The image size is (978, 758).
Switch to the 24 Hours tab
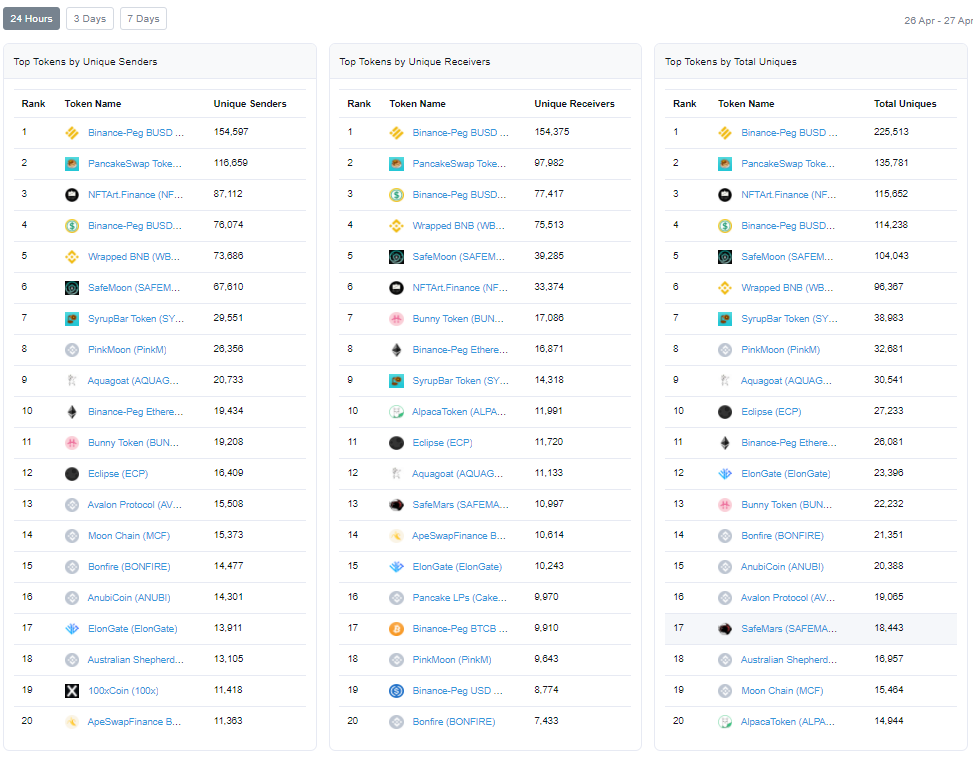click(31, 19)
